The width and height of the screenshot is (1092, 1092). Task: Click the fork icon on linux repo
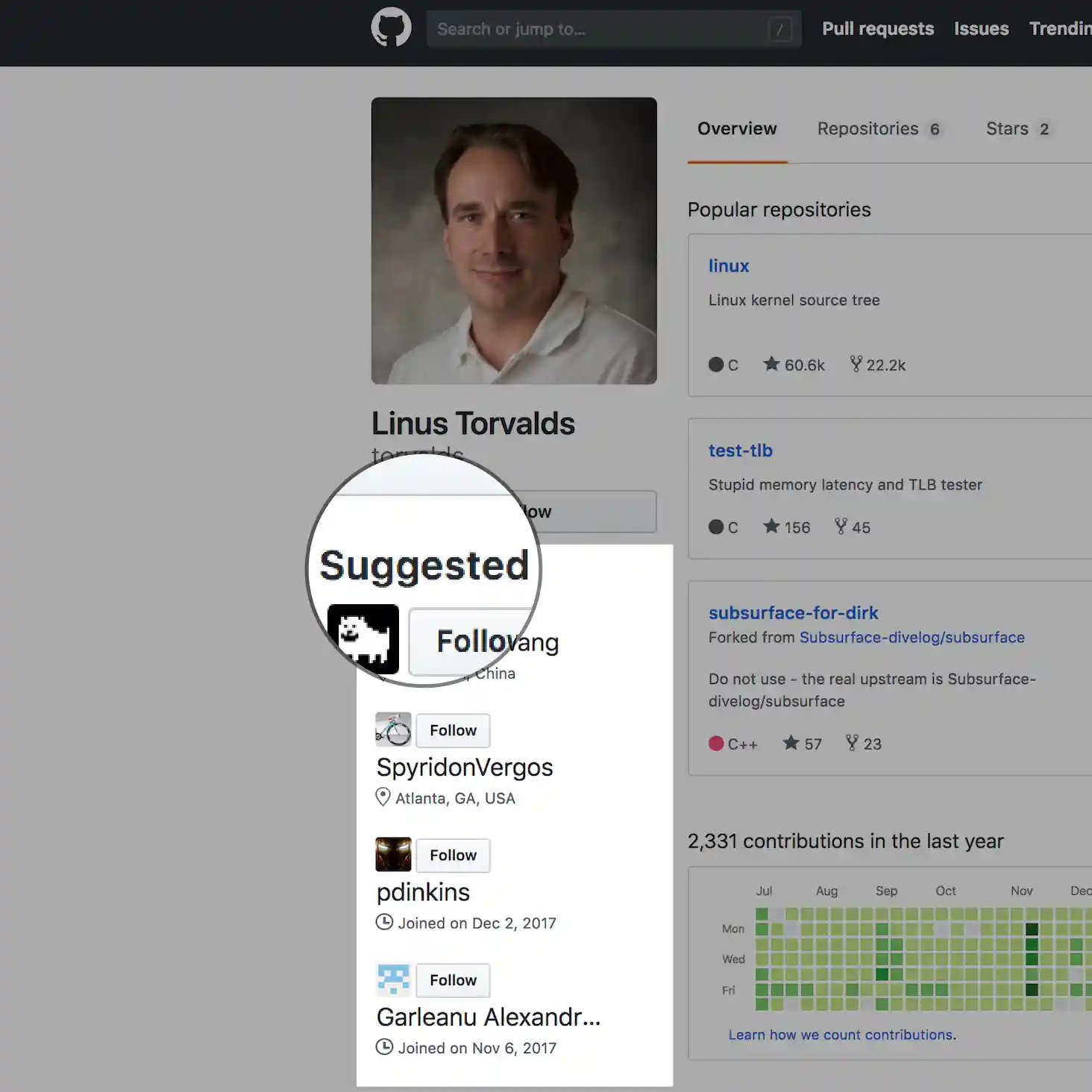(856, 364)
